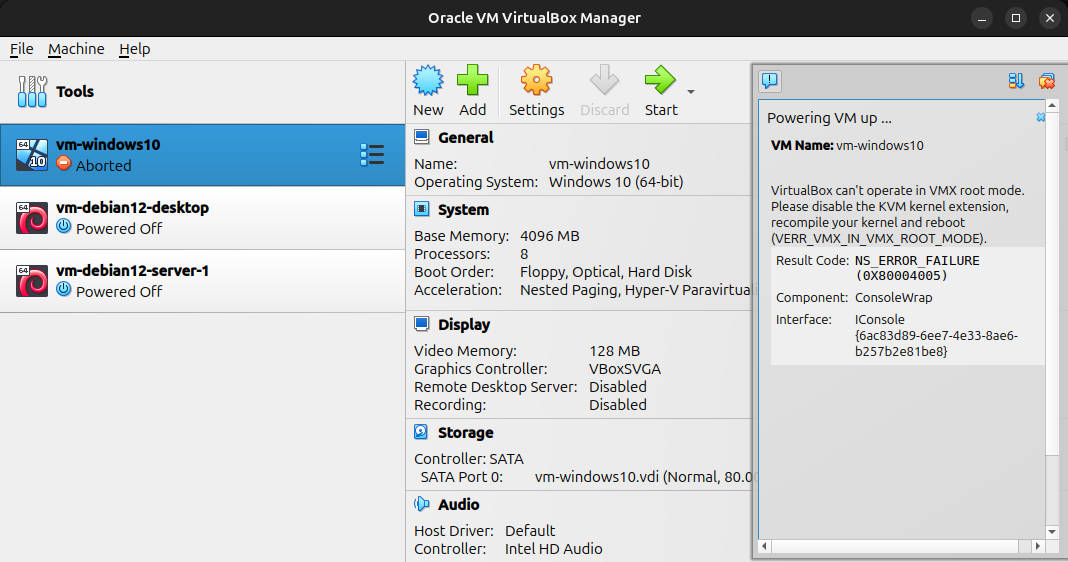Image resolution: width=1068 pixels, height=562 pixels.
Task: Collapse the System section header
Action: pos(463,210)
